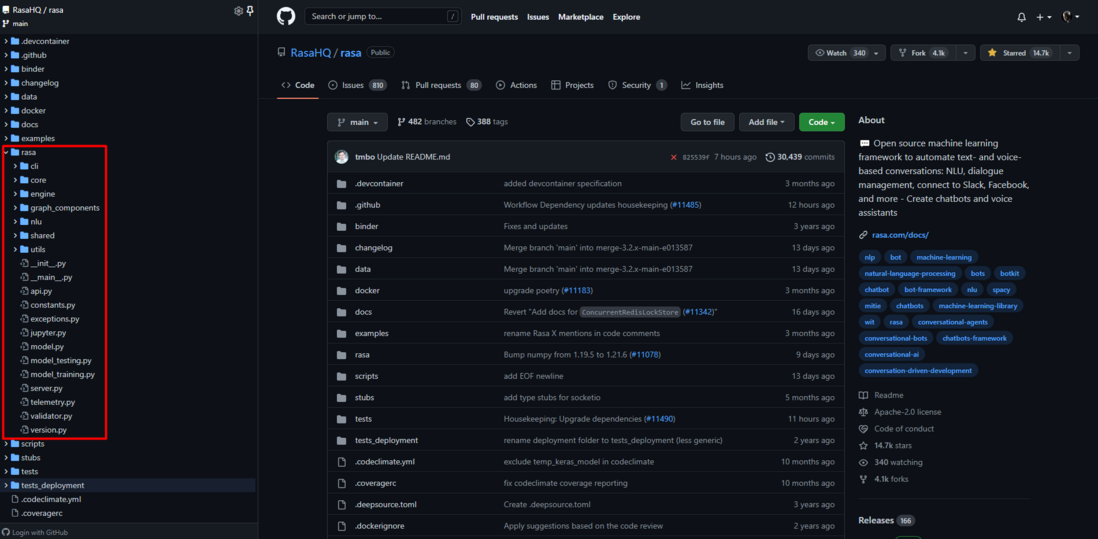Open Pull requests in top navigation
Screen dimensions: 1098x539
[x=494, y=17]
